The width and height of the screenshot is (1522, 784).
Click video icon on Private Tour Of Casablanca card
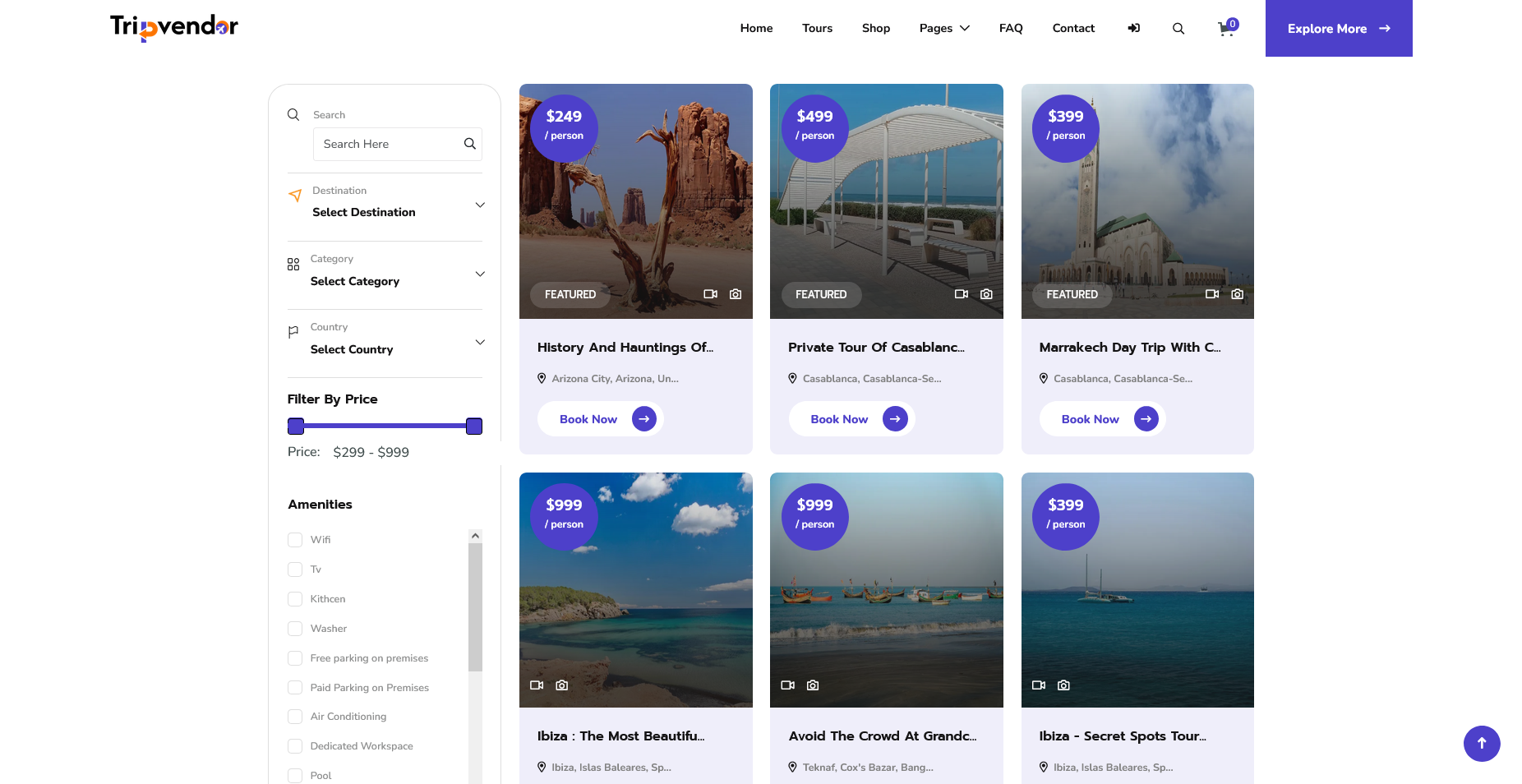click(x=962, y=294)
